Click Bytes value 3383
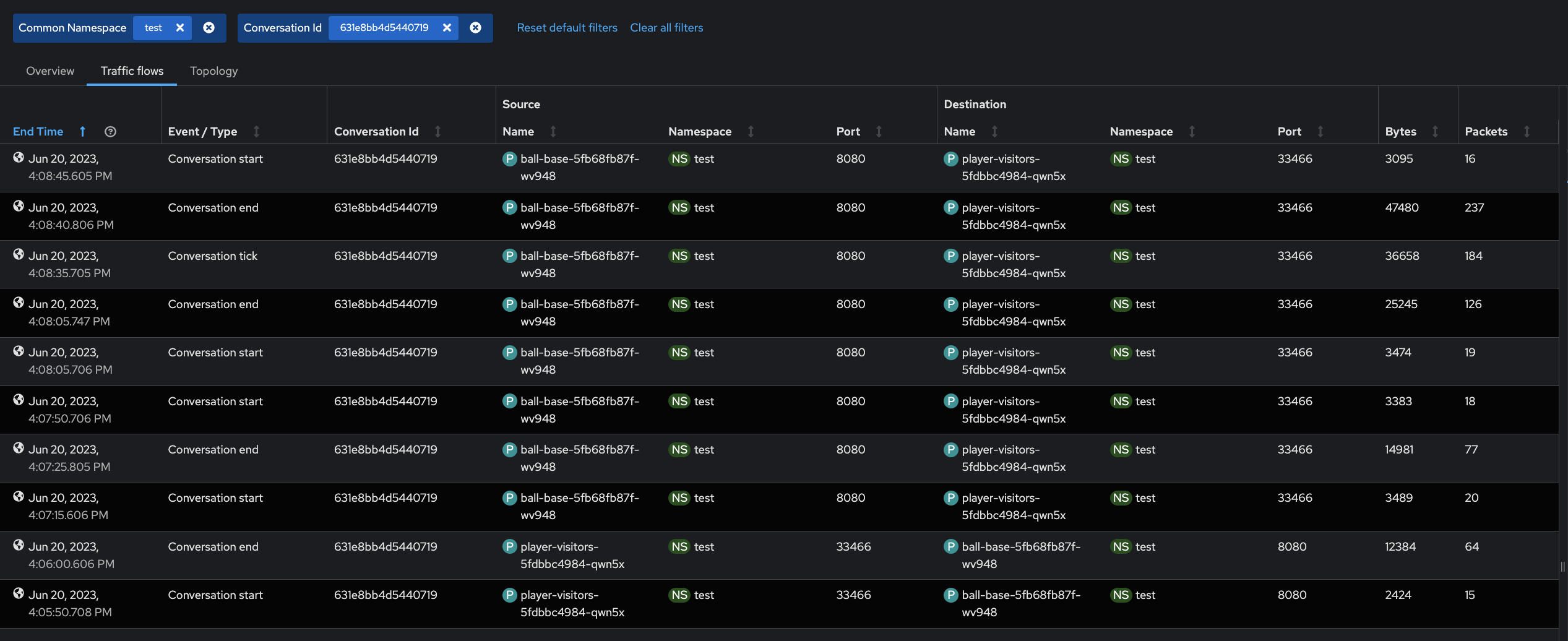1568x641 pixels. point(1398,402)
